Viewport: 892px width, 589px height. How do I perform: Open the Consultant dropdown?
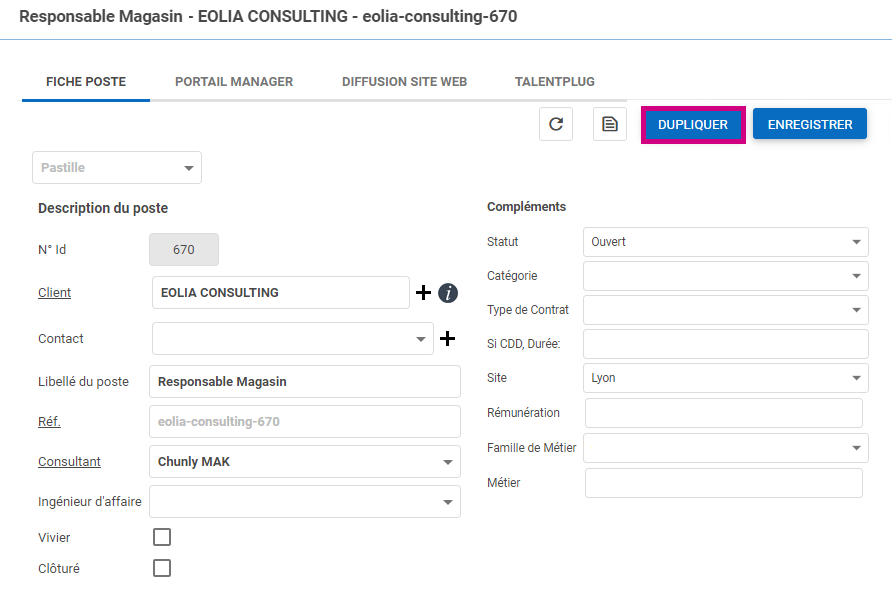[304, 462]
